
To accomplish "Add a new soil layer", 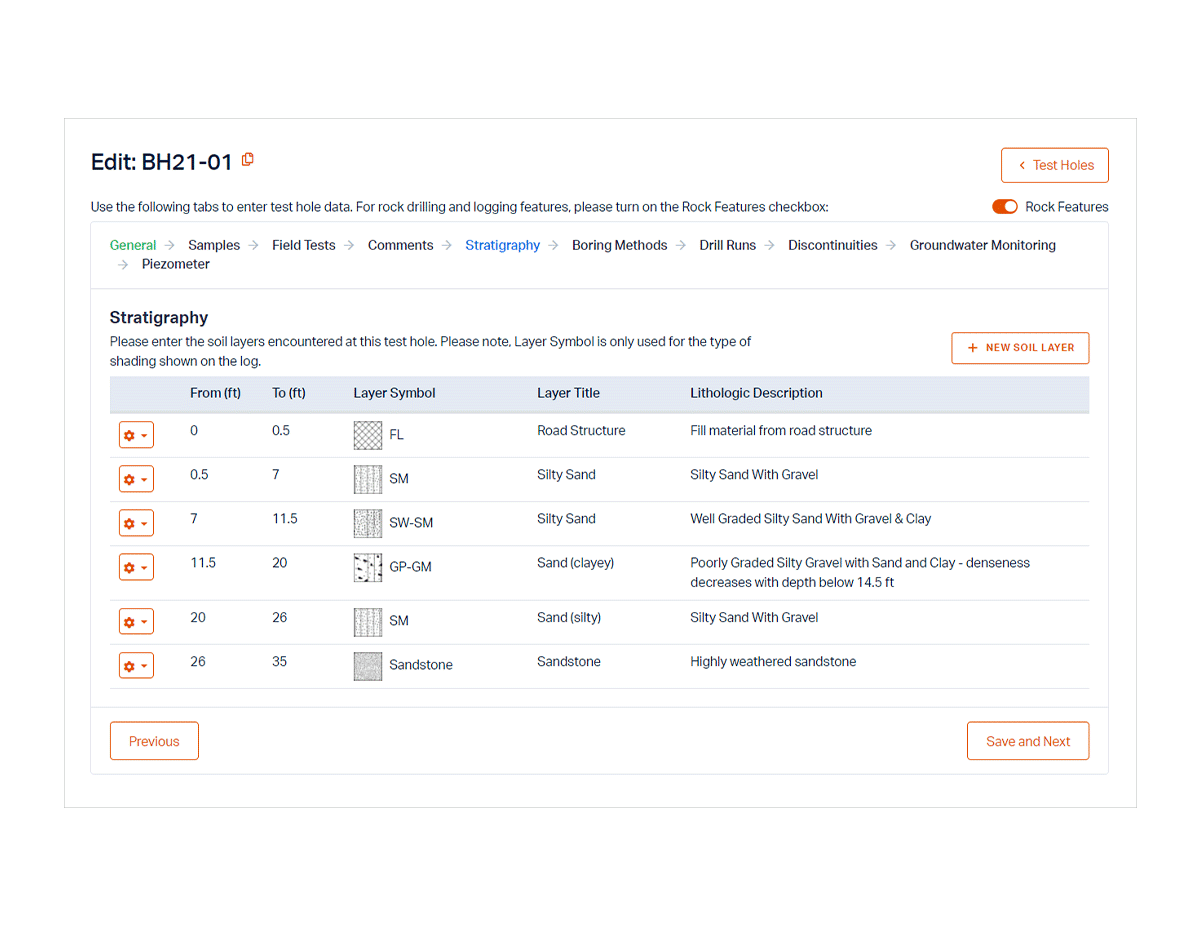I will tap(1020, 348).
